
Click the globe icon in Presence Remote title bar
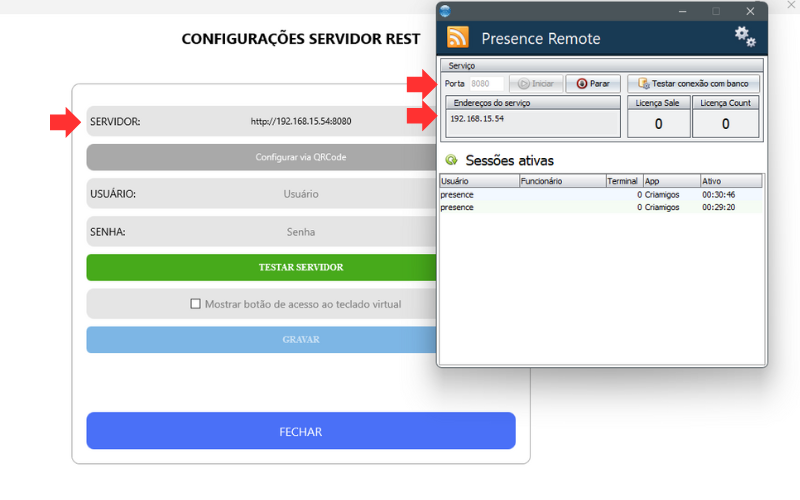pos(445,11)
